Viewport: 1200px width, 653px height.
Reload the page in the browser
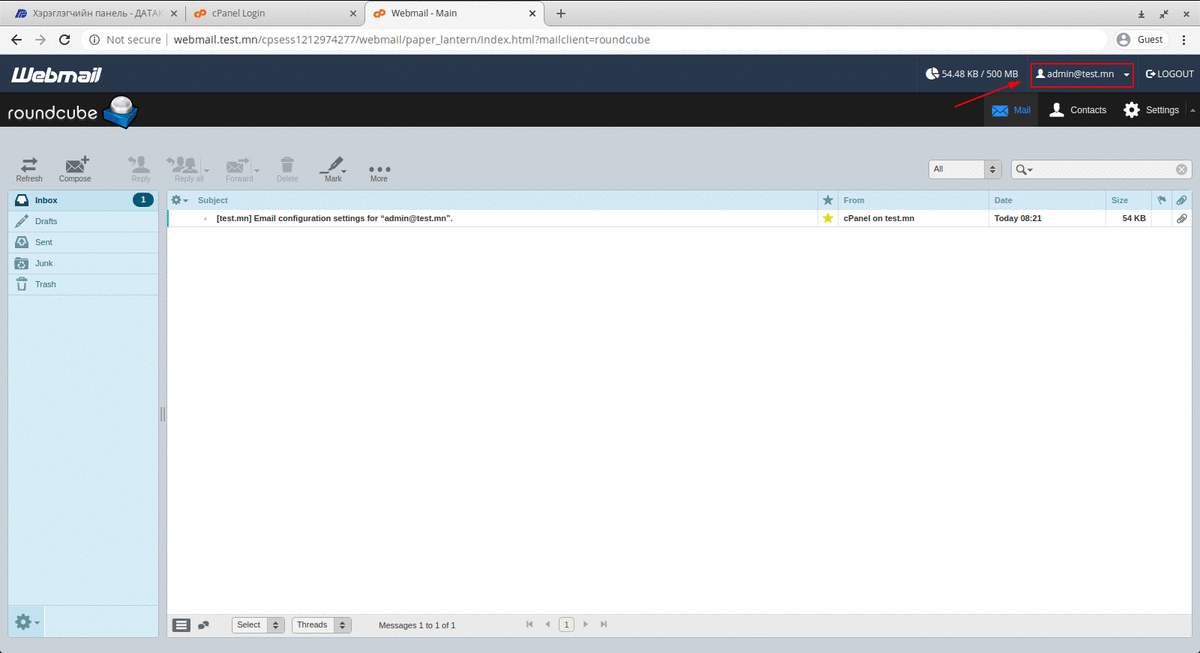click(65, 40)
